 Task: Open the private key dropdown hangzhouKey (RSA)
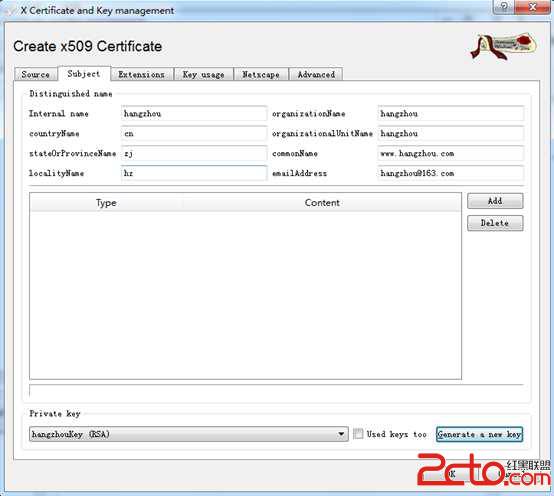point(189,434)
